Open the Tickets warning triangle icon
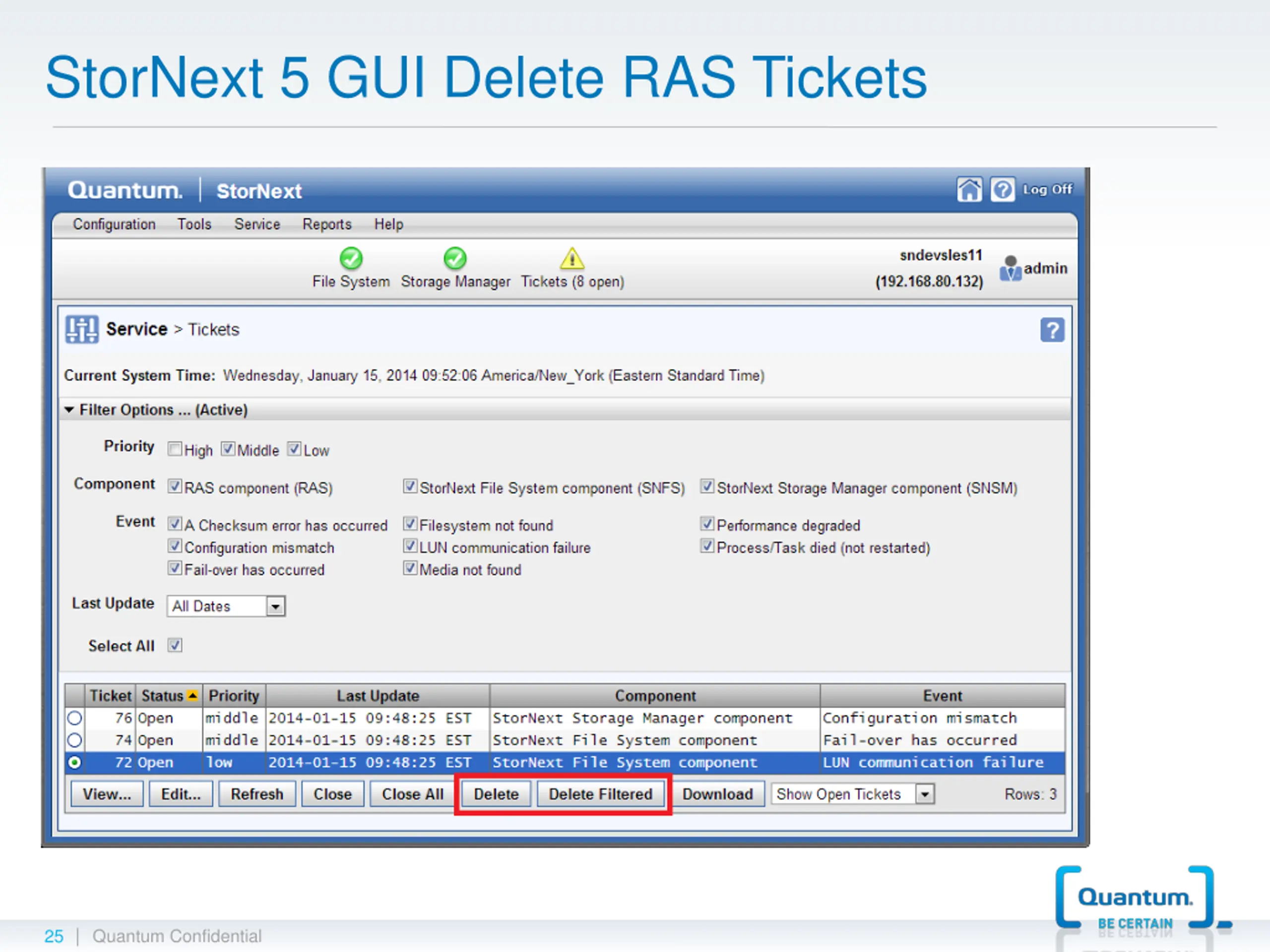The image size is (1270, 952). (x=572, y=258)
